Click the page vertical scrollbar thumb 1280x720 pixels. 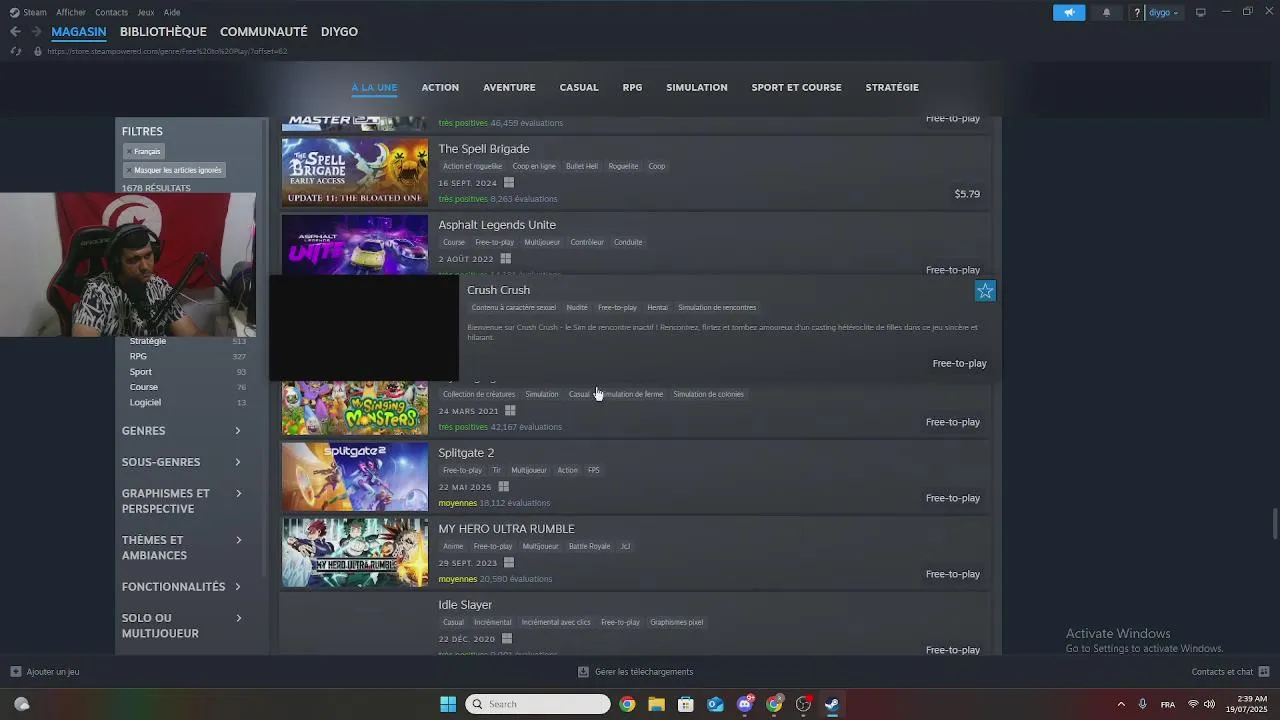click(x=1275, y=522)
